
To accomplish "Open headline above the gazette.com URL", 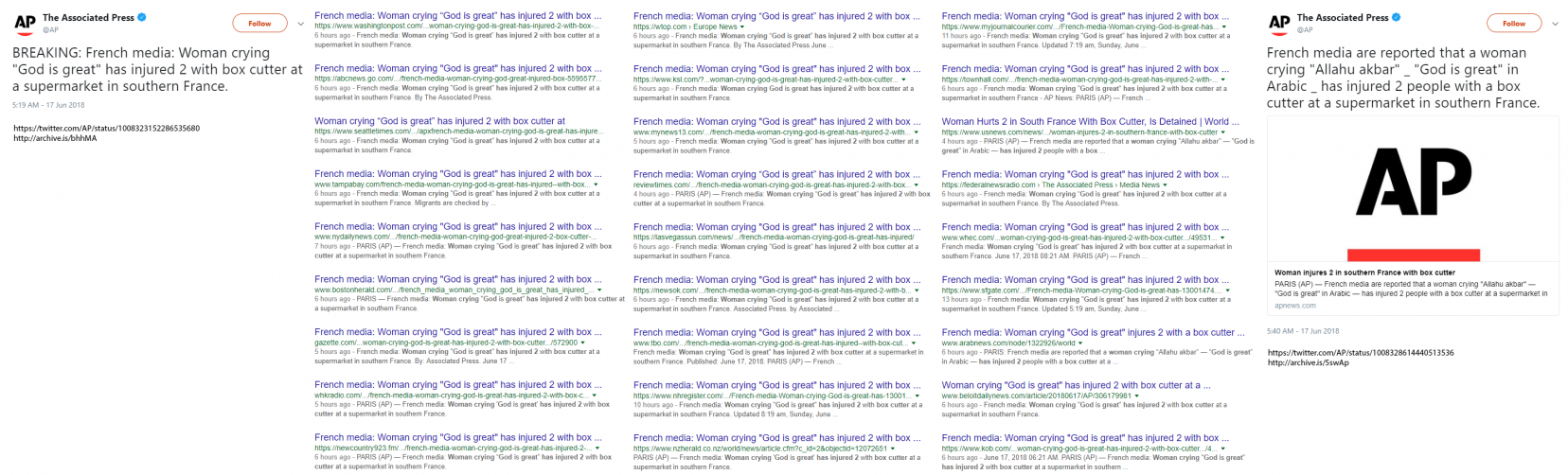I will (x=457, y=332).
